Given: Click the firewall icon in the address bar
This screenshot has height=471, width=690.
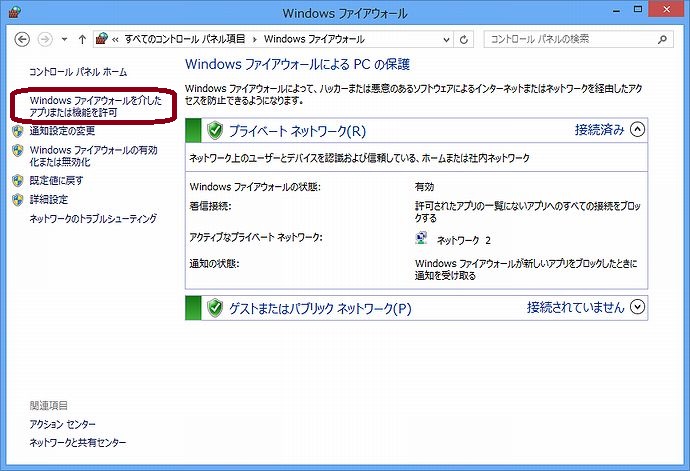Looking at the screenshot, I should (x=102, y=39).
